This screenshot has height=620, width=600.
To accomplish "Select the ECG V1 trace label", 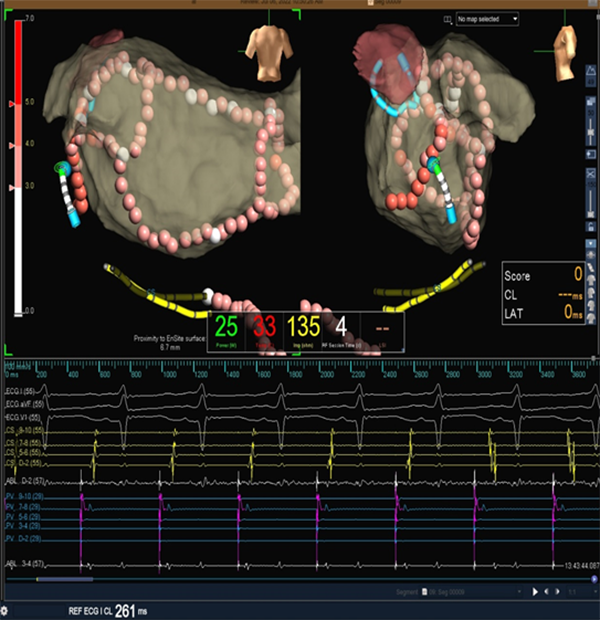I will 22,418.
